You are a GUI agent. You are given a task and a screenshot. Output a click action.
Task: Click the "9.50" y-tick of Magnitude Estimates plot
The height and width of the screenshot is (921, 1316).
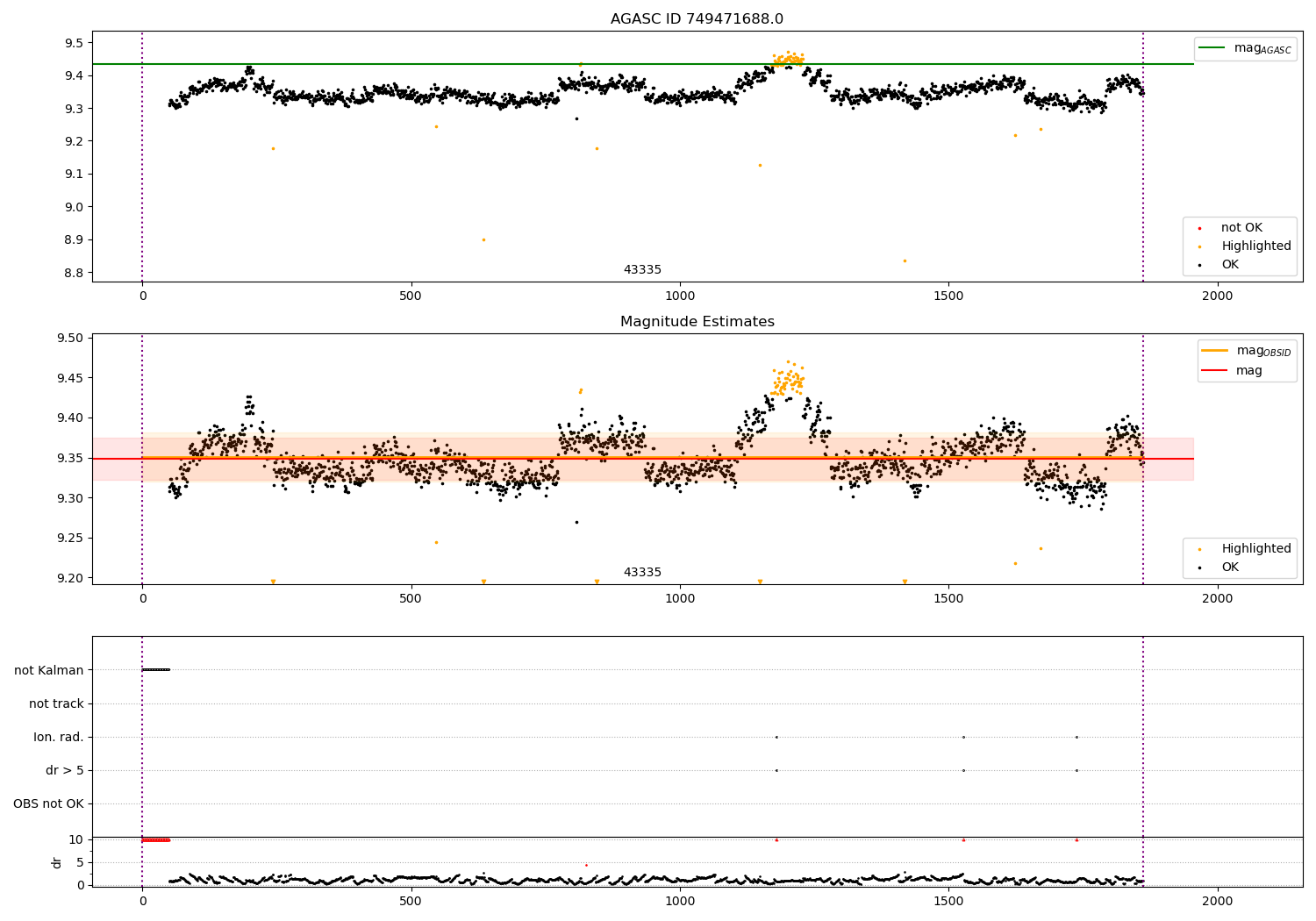click(70, 339)
